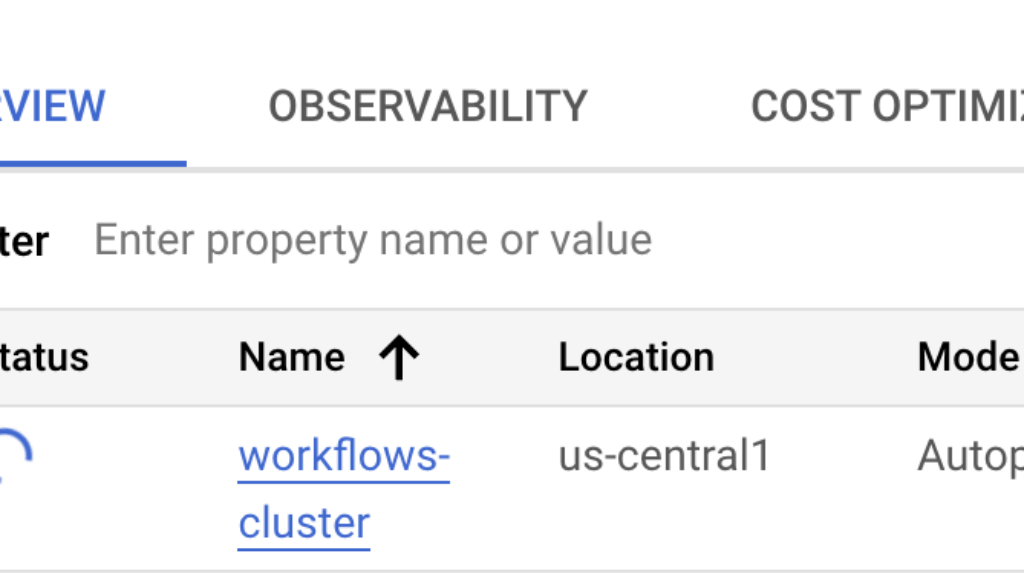
Task: Click blank row area below us-central1
Action: [x=664, y=525]
